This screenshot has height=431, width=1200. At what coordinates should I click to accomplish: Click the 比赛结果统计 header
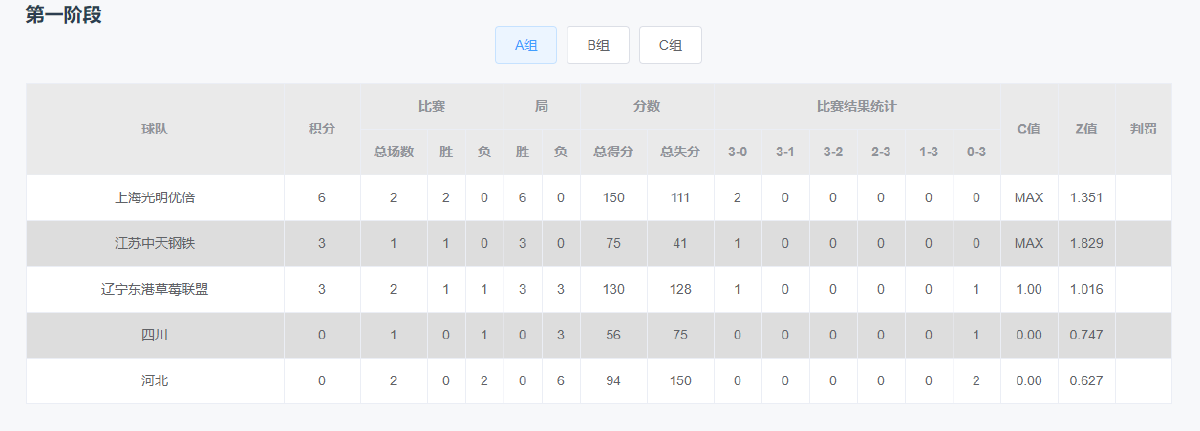(x=857, y=106)
